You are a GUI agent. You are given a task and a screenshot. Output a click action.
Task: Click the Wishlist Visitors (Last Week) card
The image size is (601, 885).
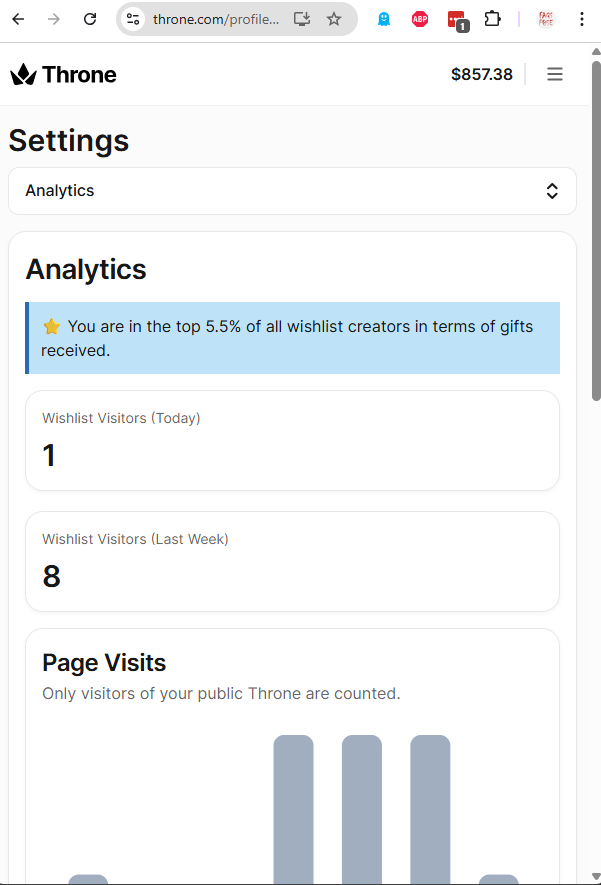pyautogui.click(x=292, y=561)
